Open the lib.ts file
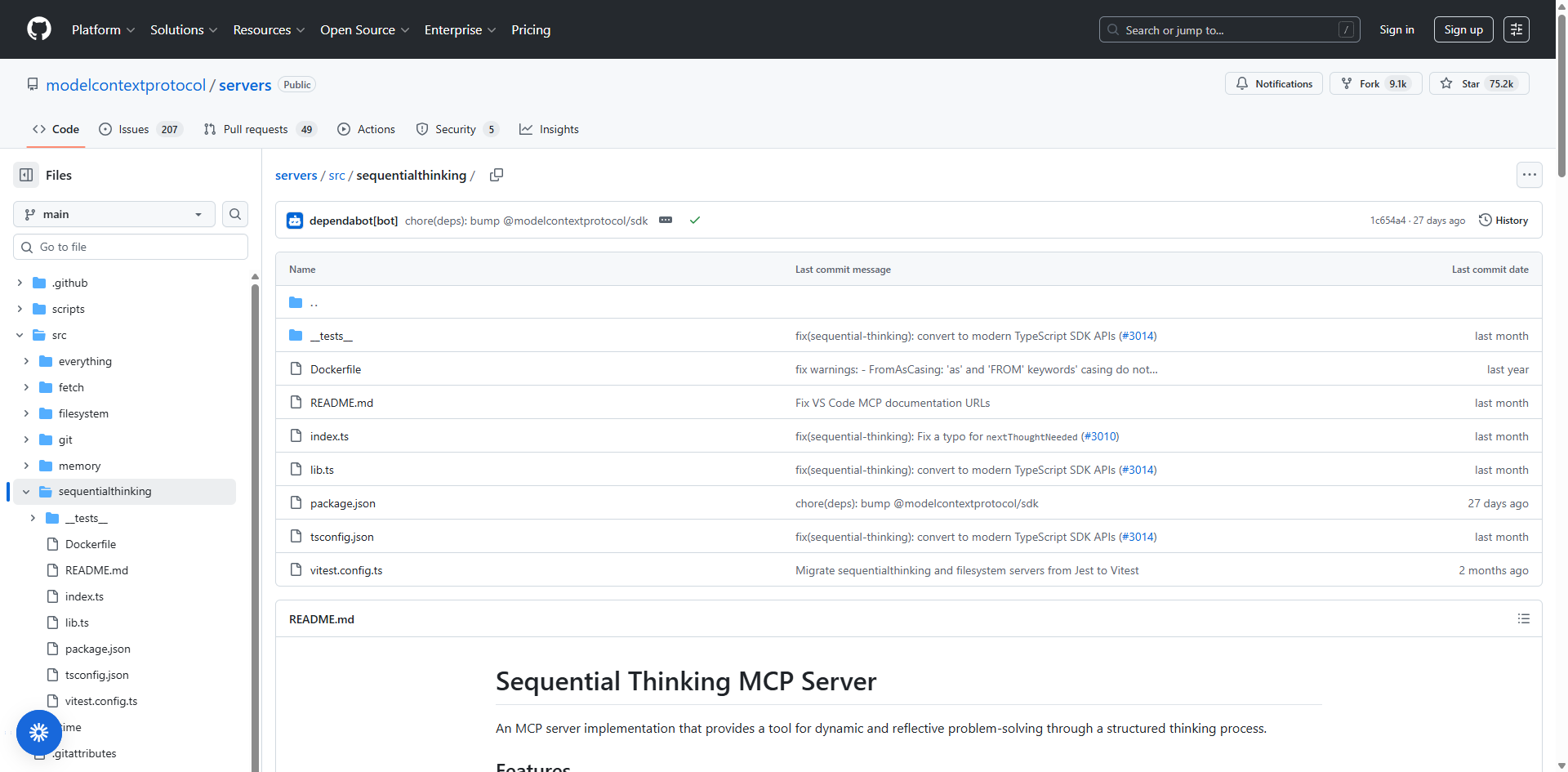This screenshot has height=772, width=1568. [x=321, y=469]
